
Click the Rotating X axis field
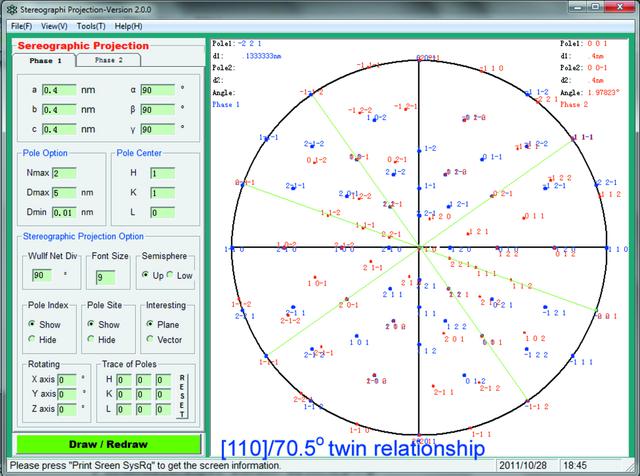click(x=67, y=380)
